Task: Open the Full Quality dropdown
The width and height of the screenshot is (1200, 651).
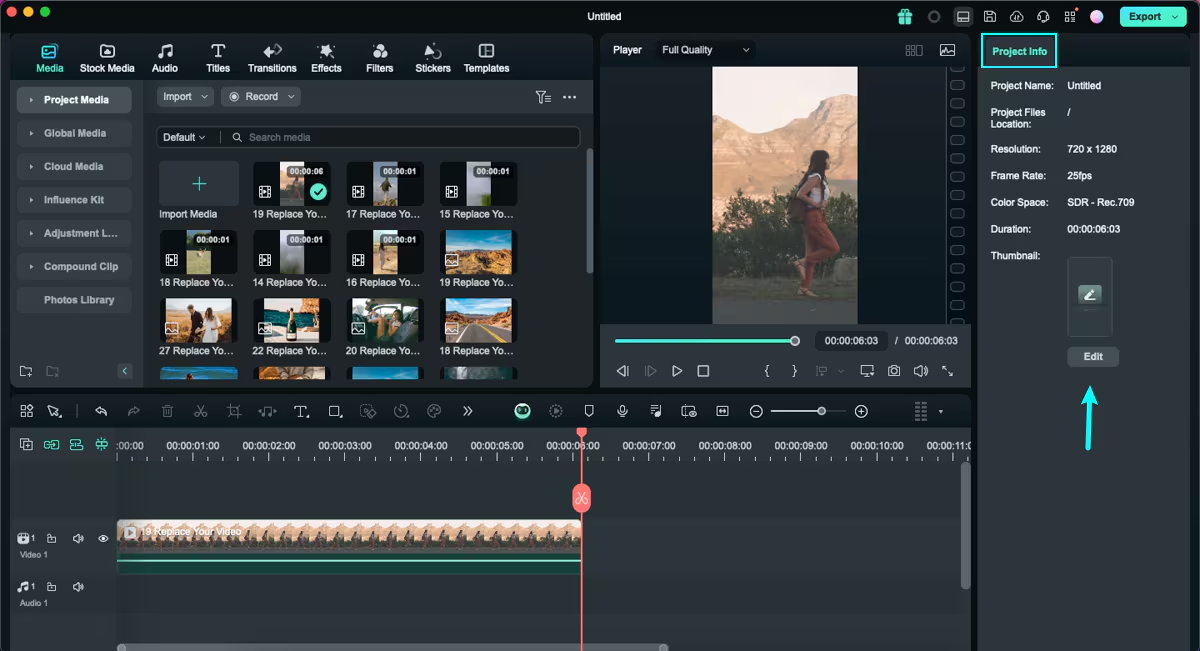Action: tap(705, 50)
